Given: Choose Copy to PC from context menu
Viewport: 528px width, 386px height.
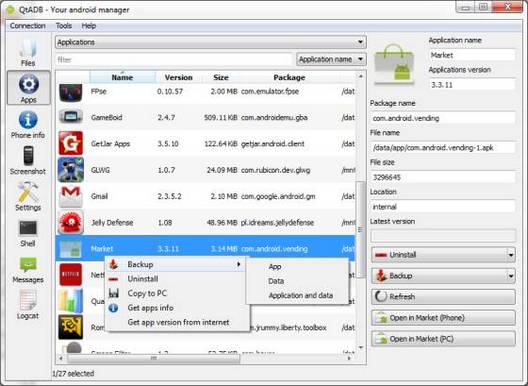Looking at the screenshot, I should pos(177,293).
